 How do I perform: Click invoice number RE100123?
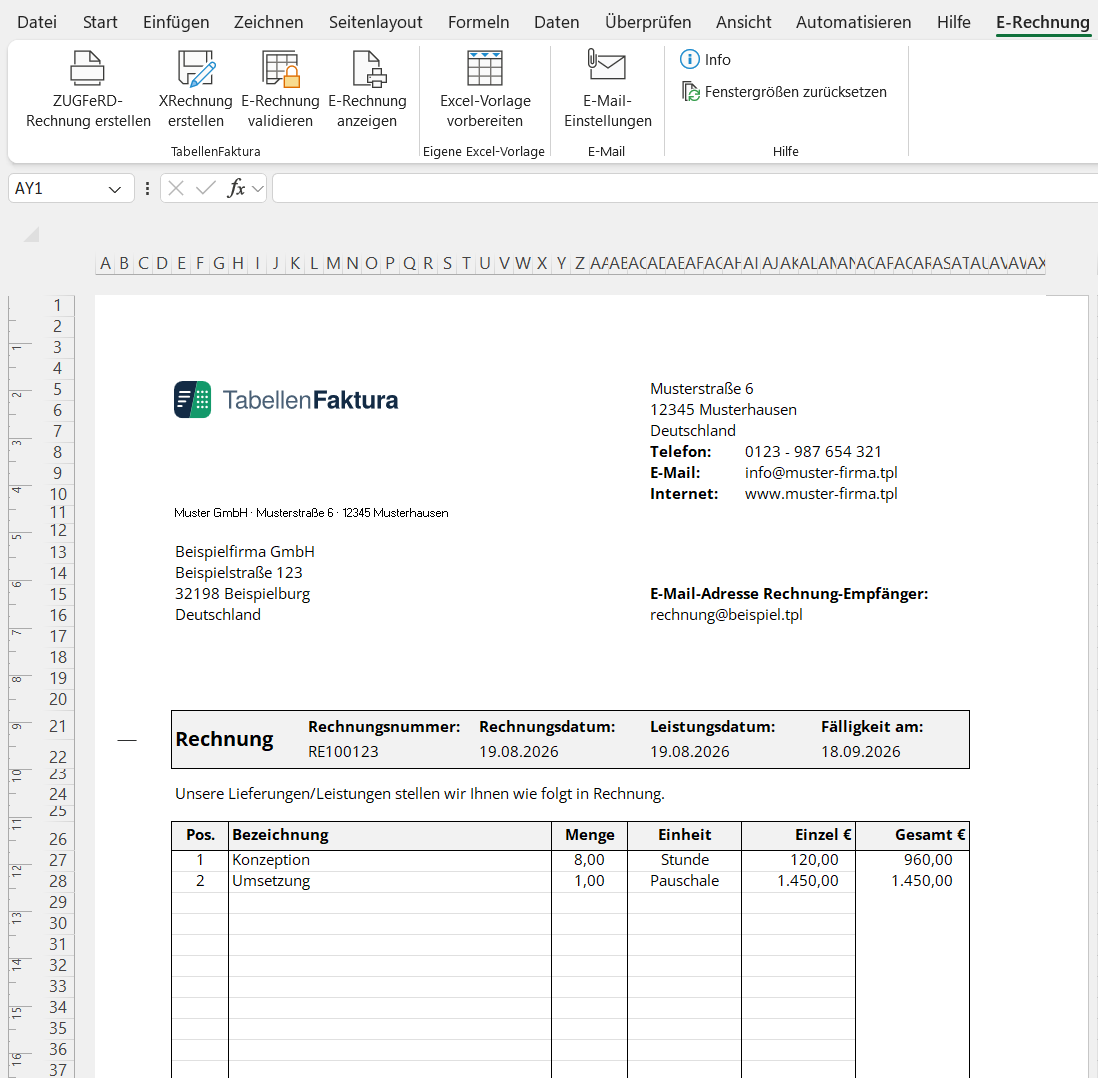[343, 752]
